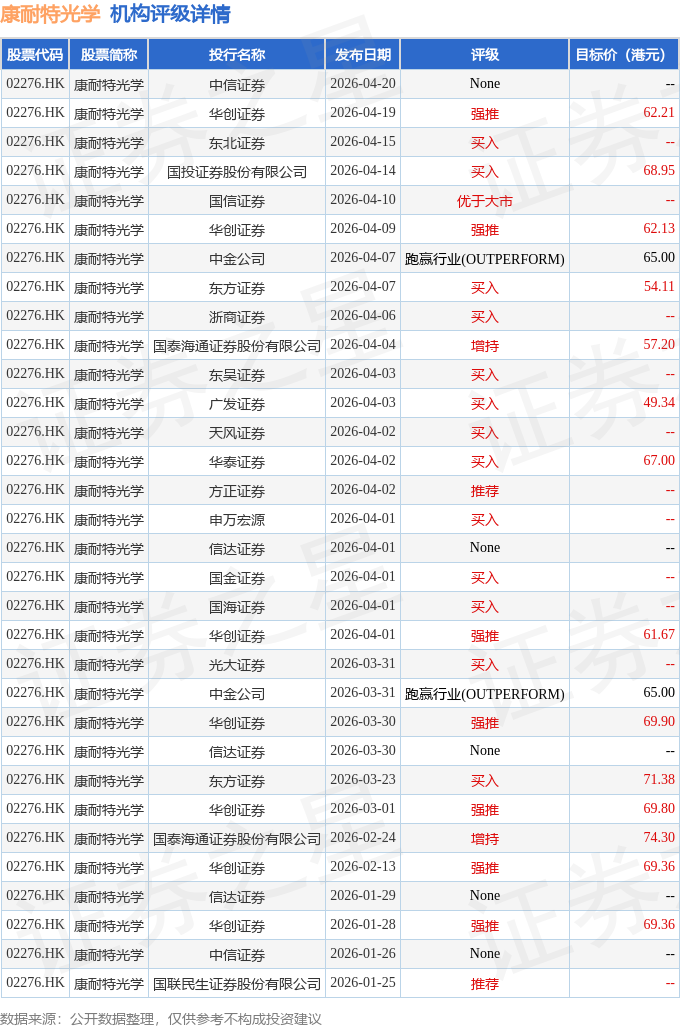Click the 康耐特光学 title text

pos(50,14)
